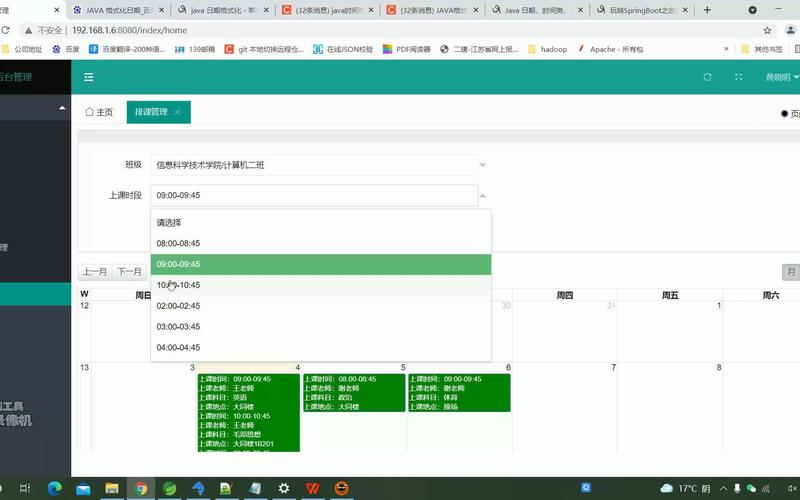Choose the 08:00-08:45 time slot option

[x=321, y=243]
